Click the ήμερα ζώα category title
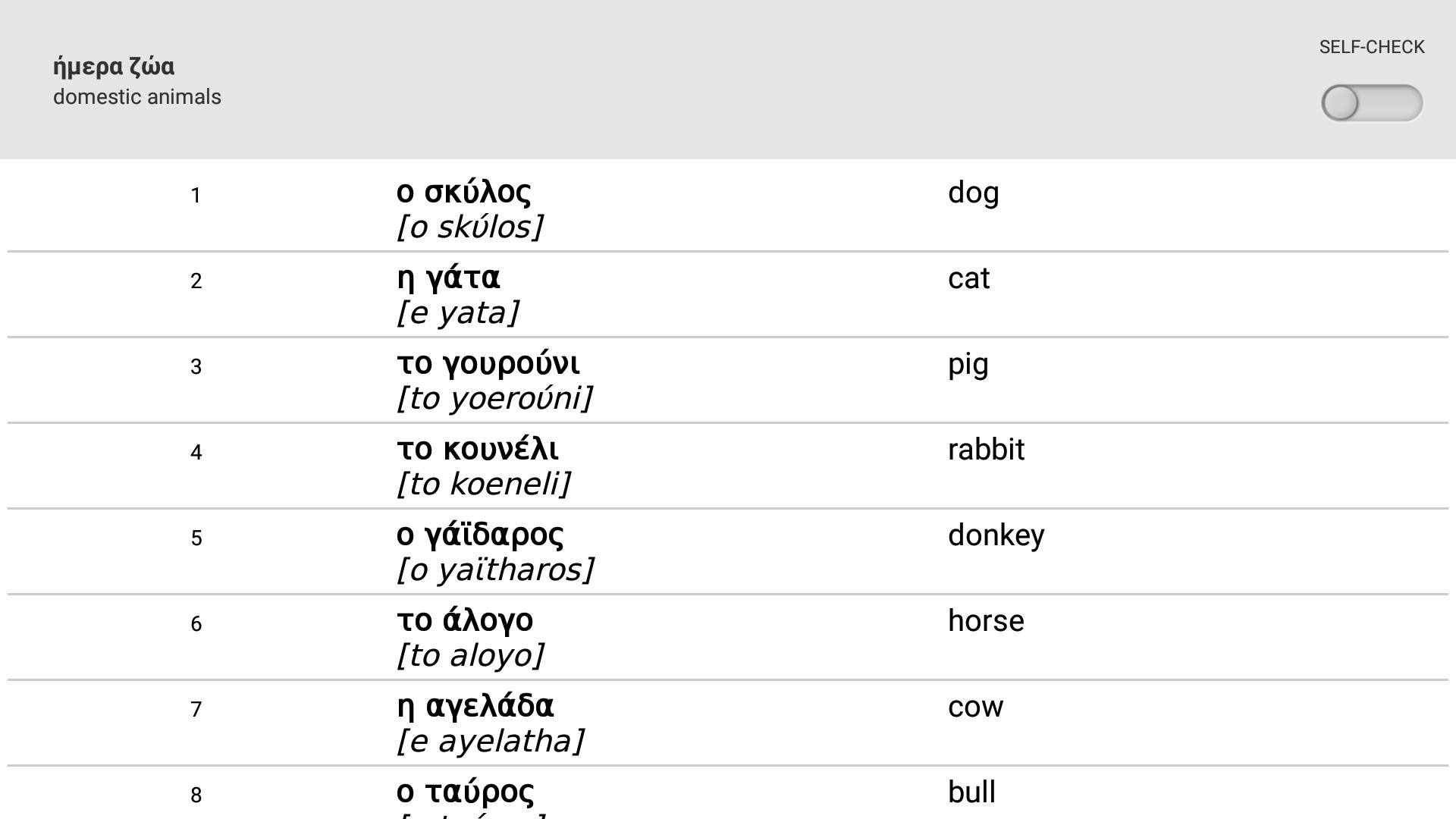This screenshot has height=819, width=1456. click(114, 67)
